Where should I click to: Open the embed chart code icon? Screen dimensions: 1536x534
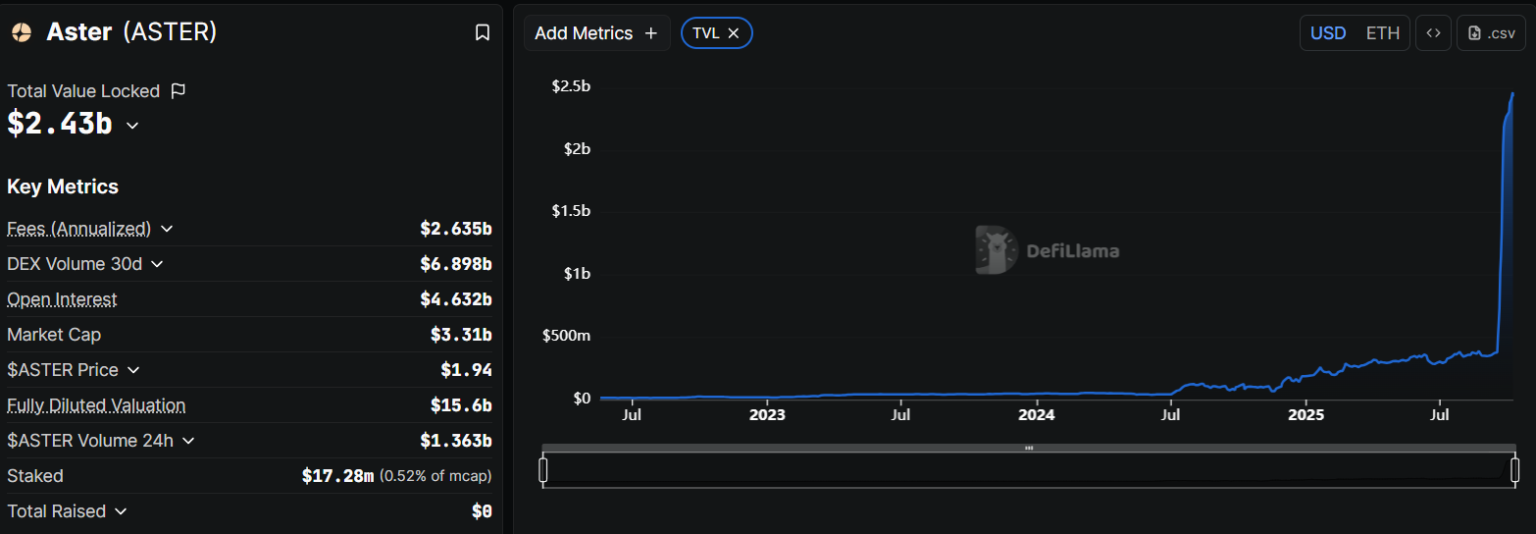coord(1433,33)
